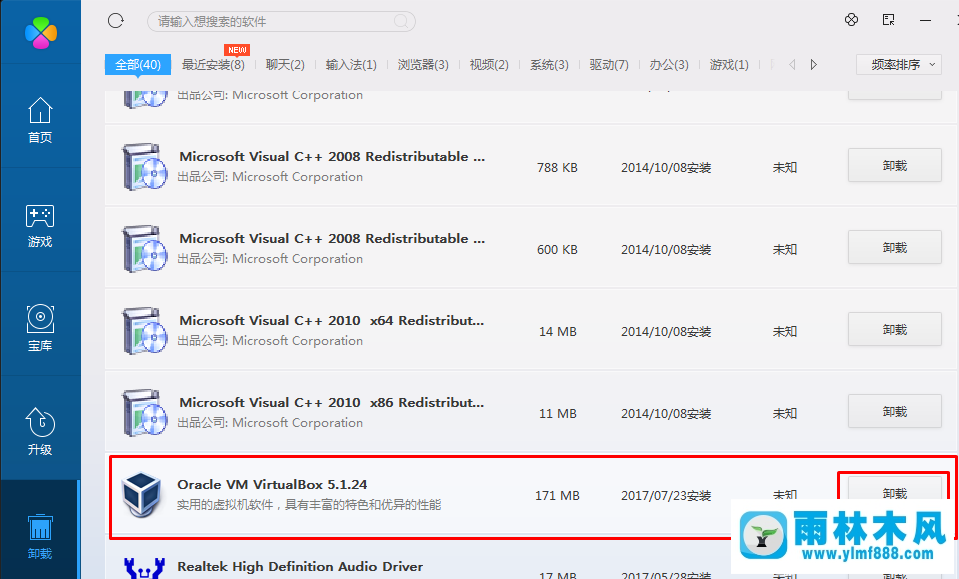Click the installer icon of the 788 KB Visual C++ 2008 row

[144, 167]
